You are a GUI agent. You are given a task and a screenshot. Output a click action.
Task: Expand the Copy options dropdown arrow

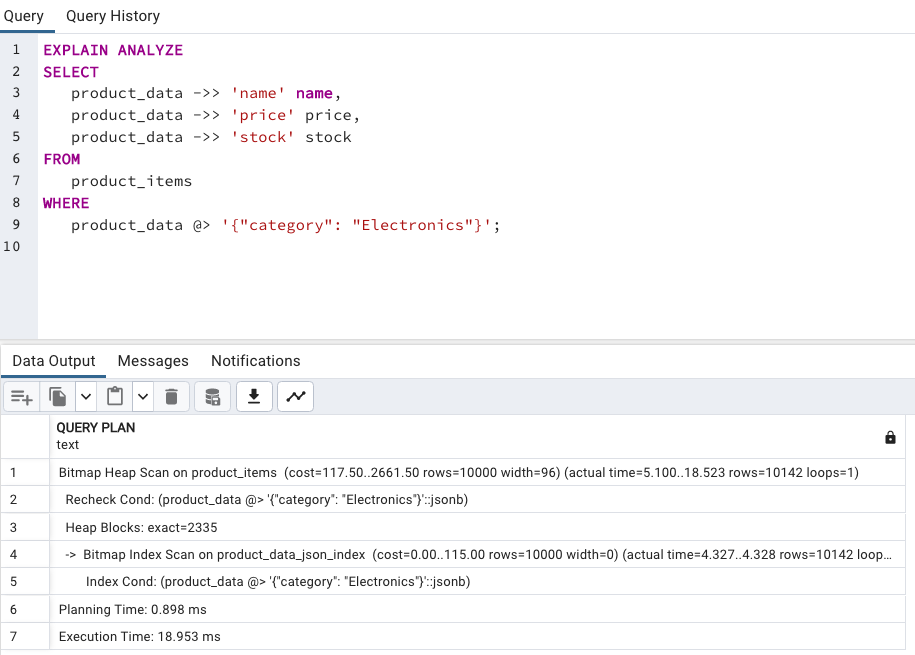point(86,397)
